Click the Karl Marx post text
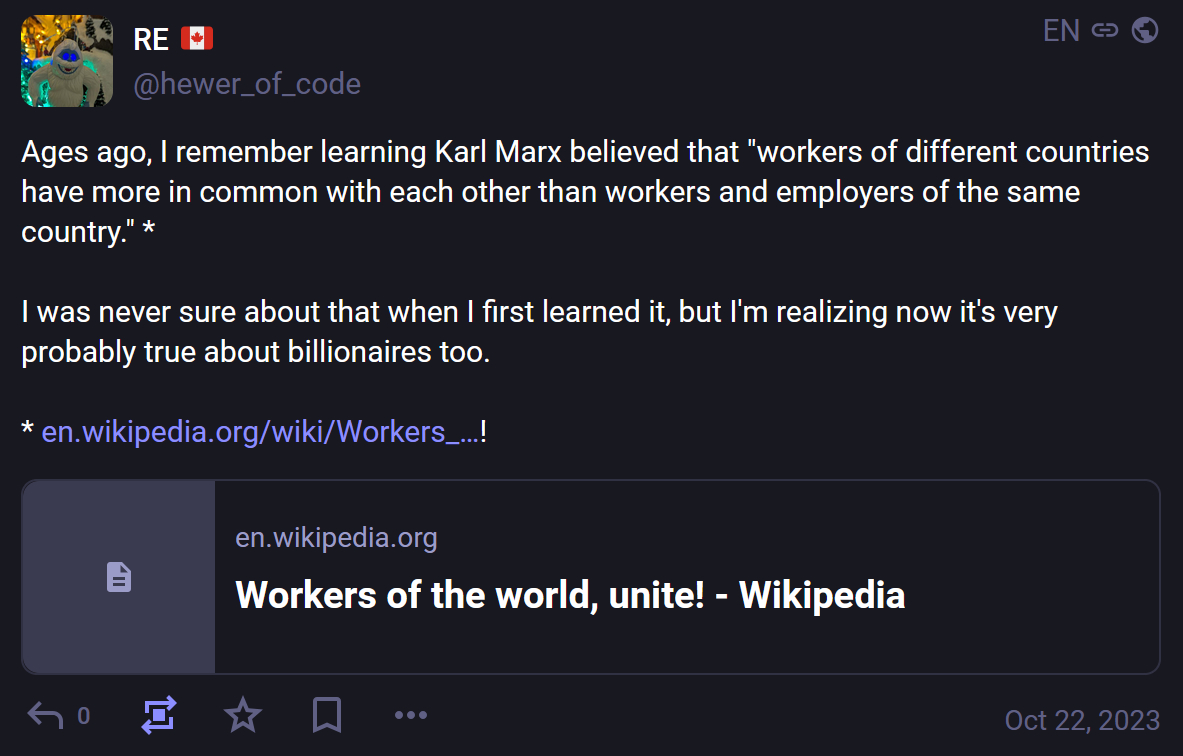 585,192
